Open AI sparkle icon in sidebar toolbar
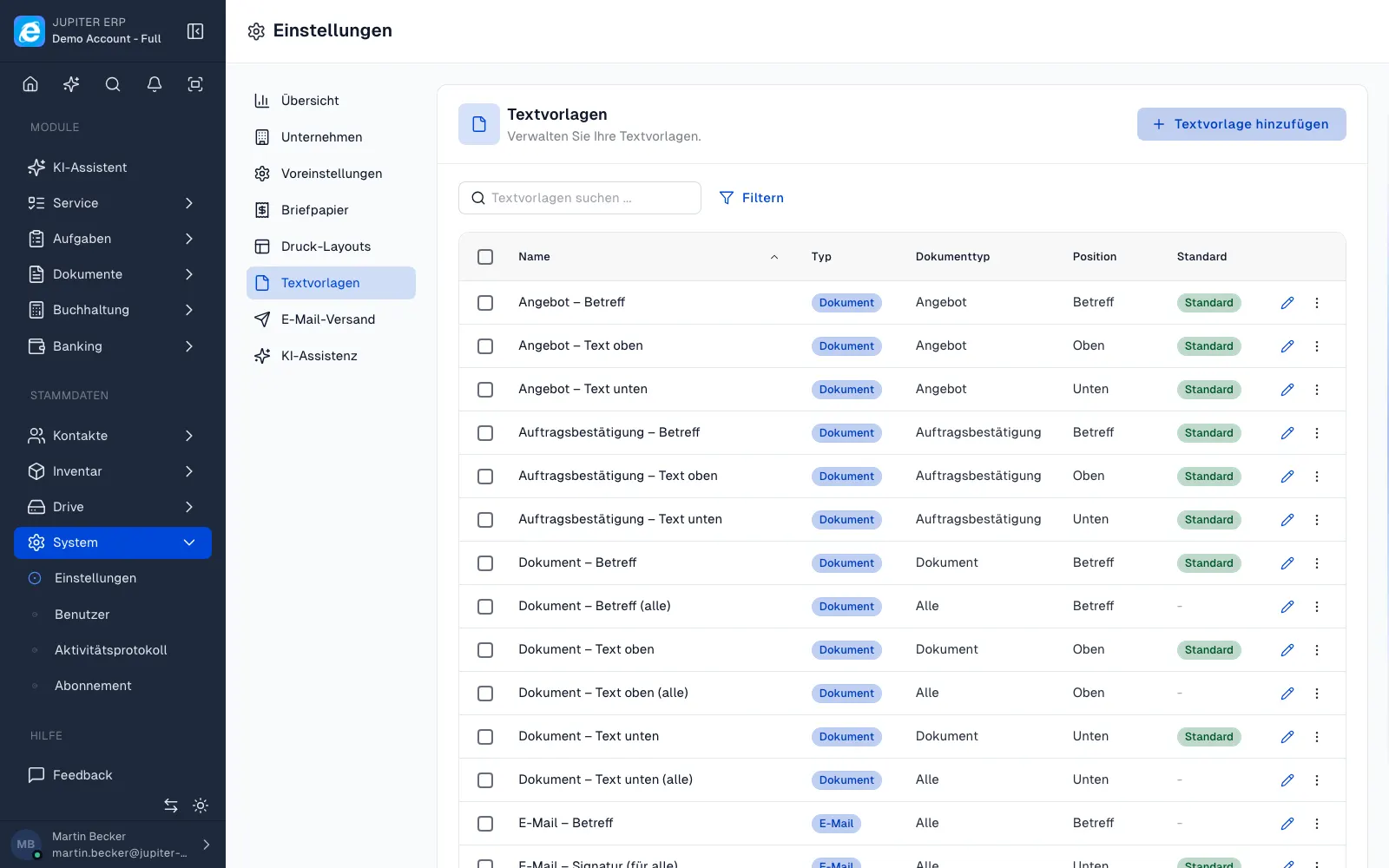The image size is (1389, 868). click(71, 84)
